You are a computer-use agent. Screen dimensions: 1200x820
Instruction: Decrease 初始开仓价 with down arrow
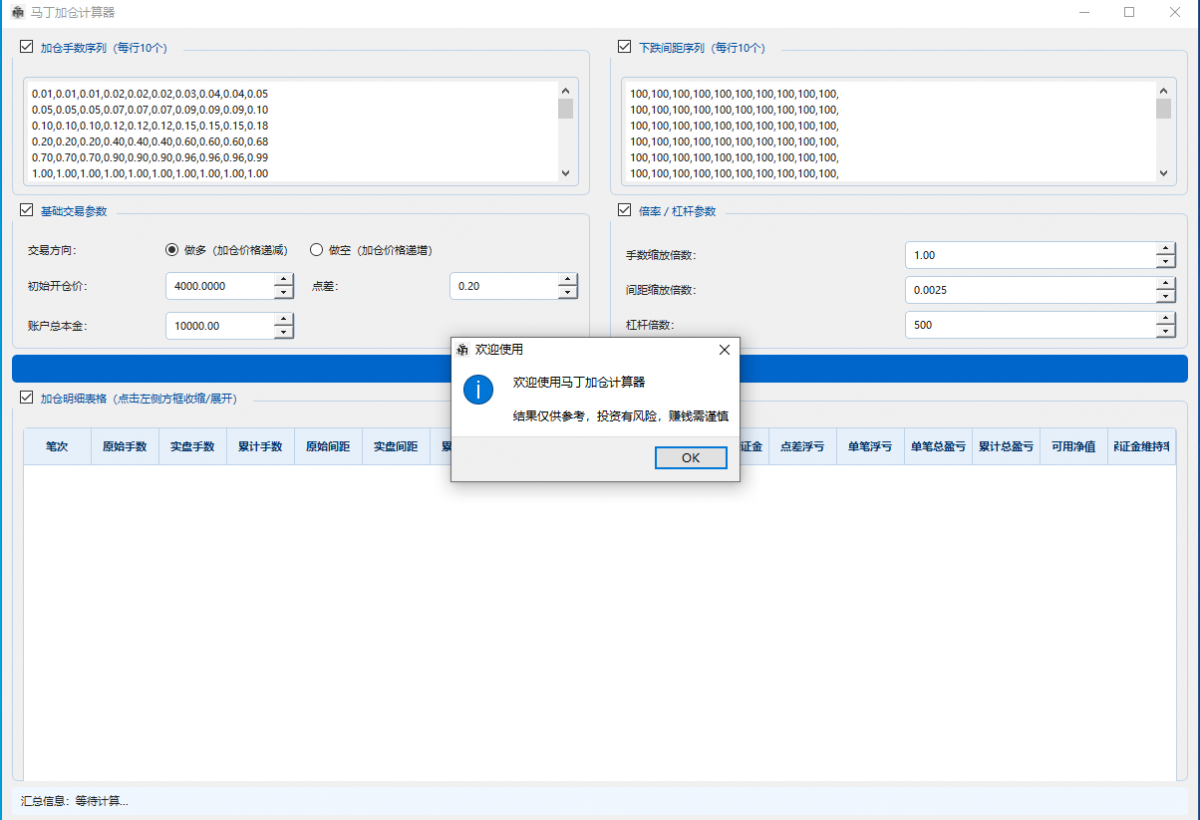click(x=284, y=292)
